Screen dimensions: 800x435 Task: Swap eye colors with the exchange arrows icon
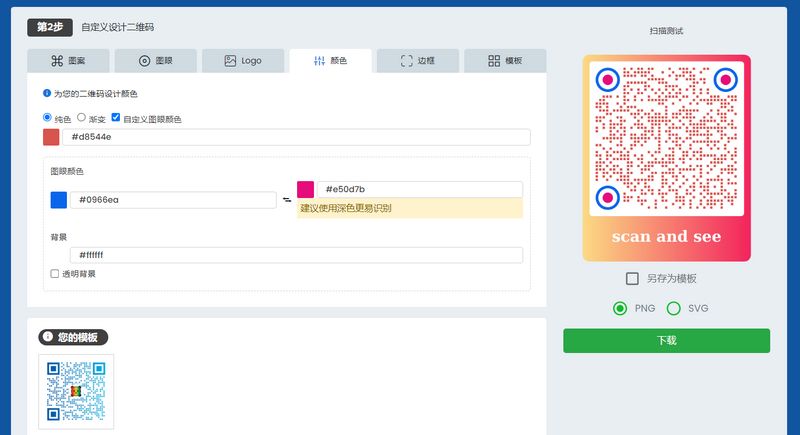(287, 200)
